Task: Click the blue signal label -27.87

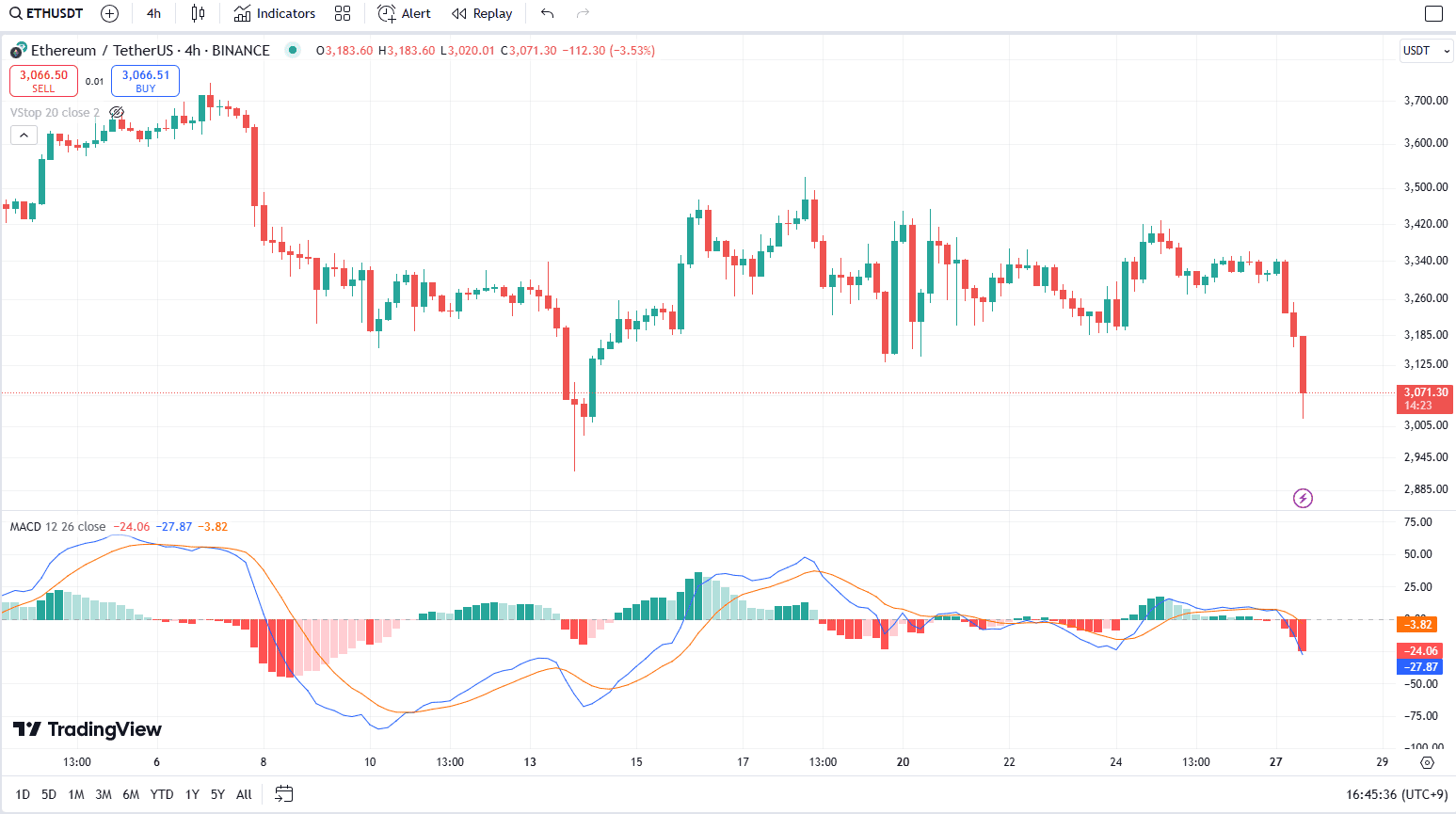Action: point(1419,667)
